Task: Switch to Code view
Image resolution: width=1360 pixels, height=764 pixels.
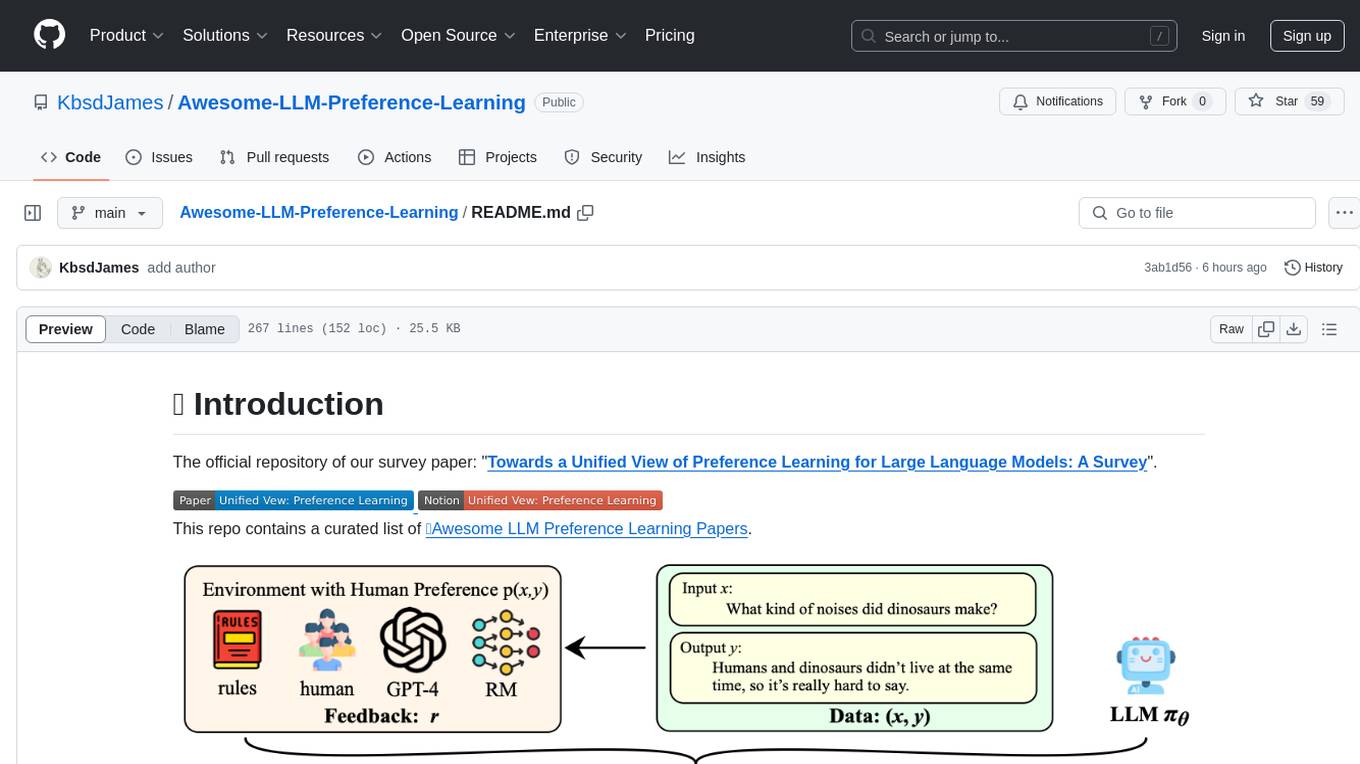Action: pos(138,329)
